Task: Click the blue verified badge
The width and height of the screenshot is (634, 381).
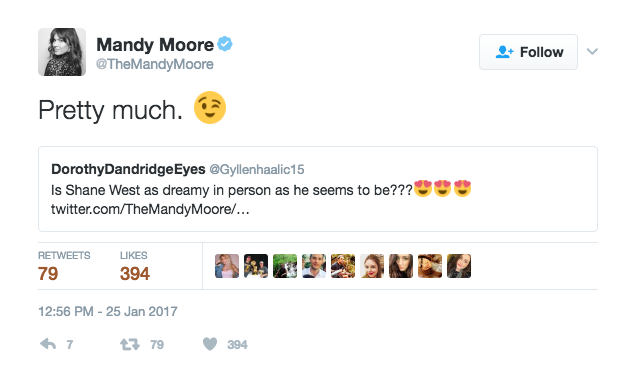Action: tap(225, 44)
